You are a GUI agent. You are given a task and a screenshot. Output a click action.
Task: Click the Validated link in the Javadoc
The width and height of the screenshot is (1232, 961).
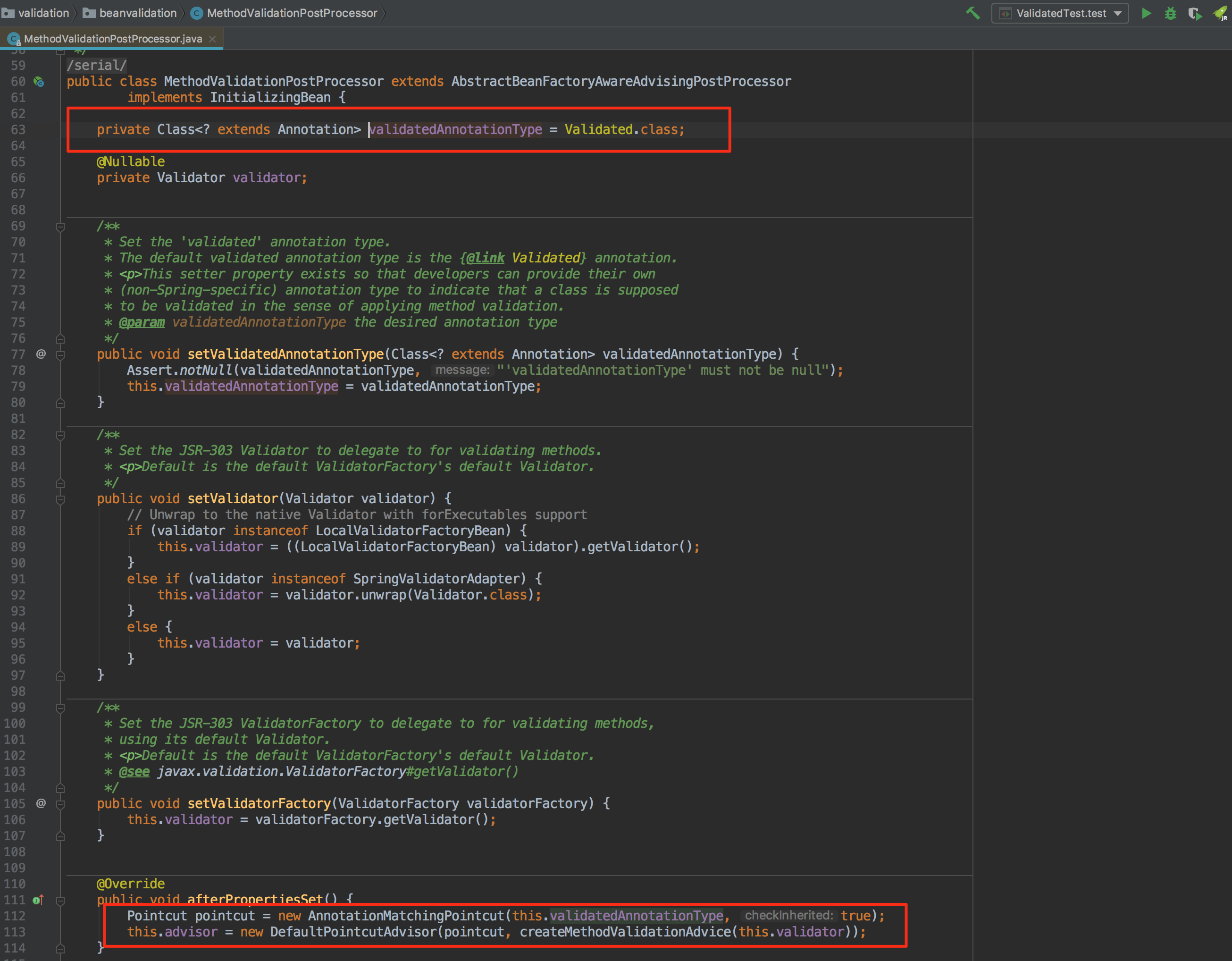coord(545,258)
